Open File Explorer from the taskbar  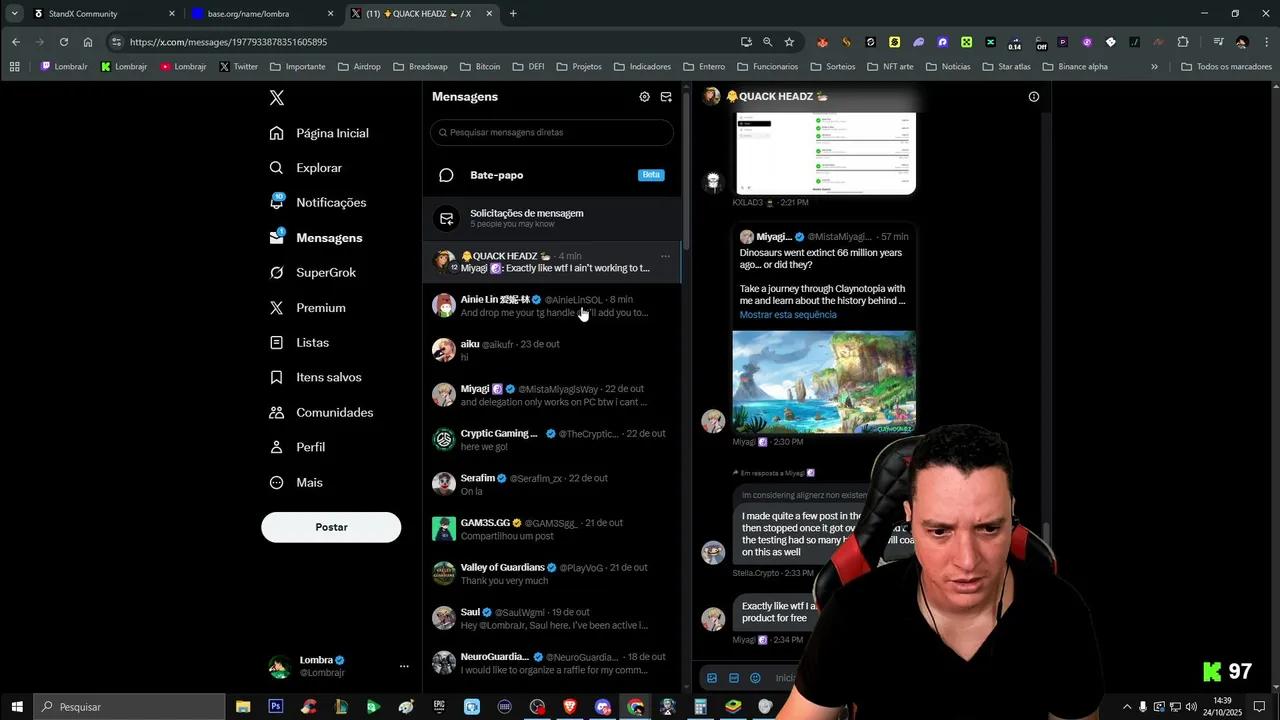243,707
